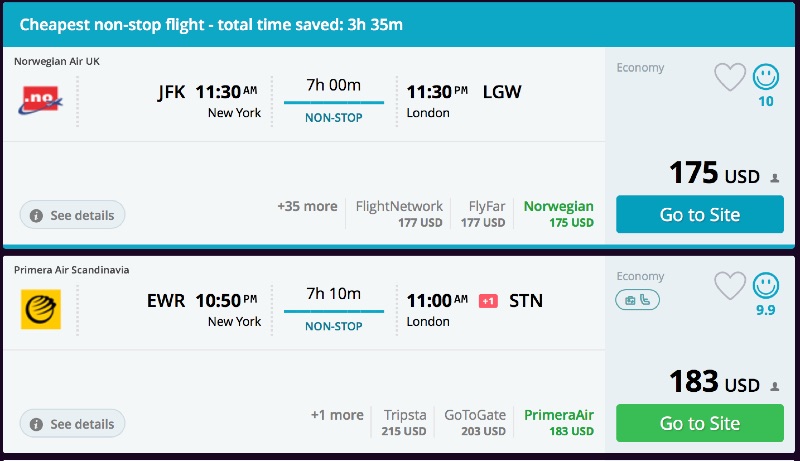Image resolution: width=800 pixels, height=461 pixels.
Task: Favorite the Primera Air flight heart icon
Action: [x=730, y=286]
